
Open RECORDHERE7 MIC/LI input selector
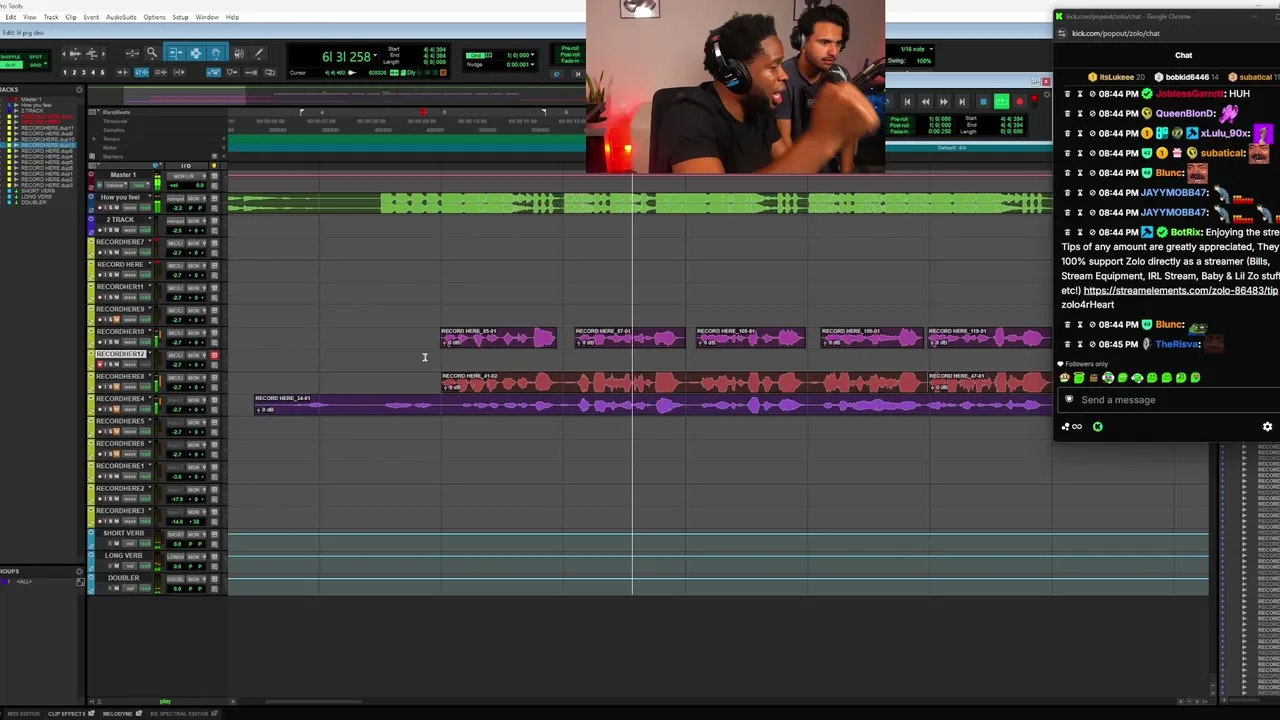pyautogui.click(x=175, y=243)
